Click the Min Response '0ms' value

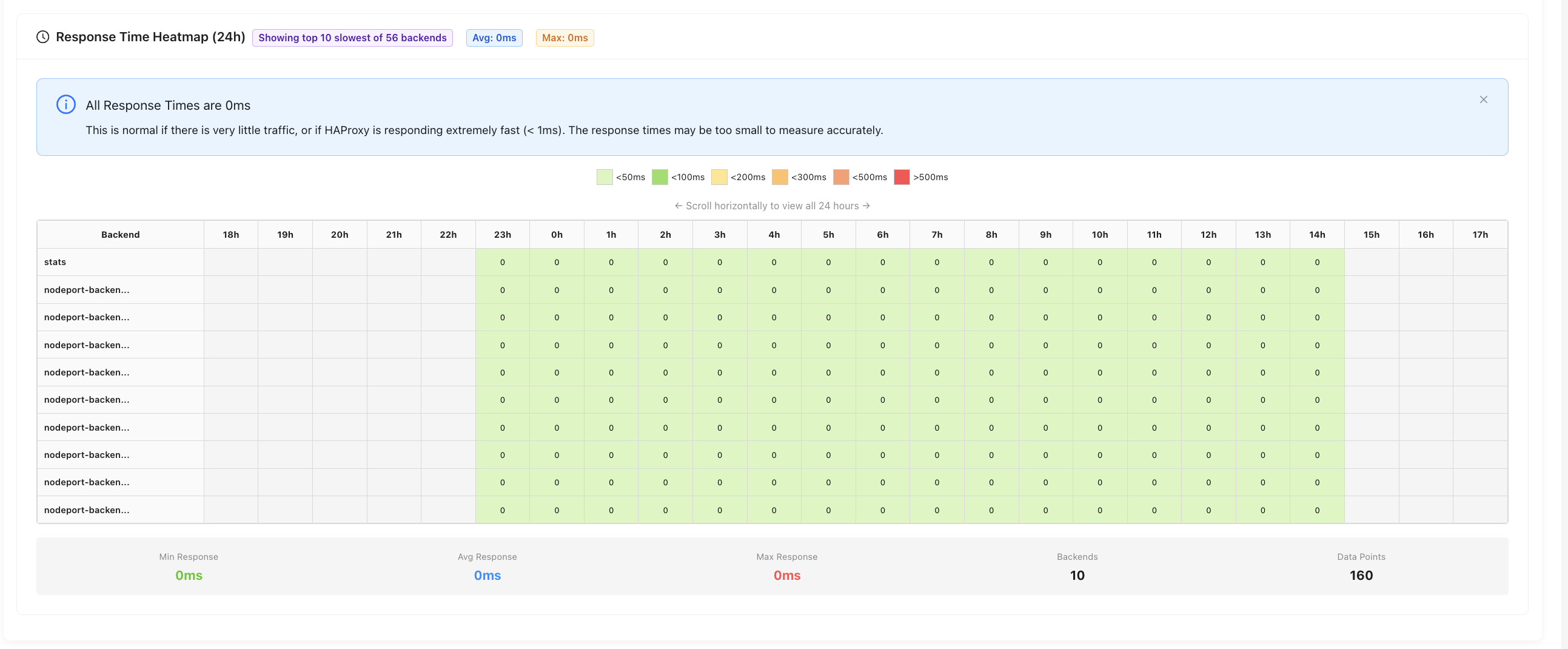189,576
